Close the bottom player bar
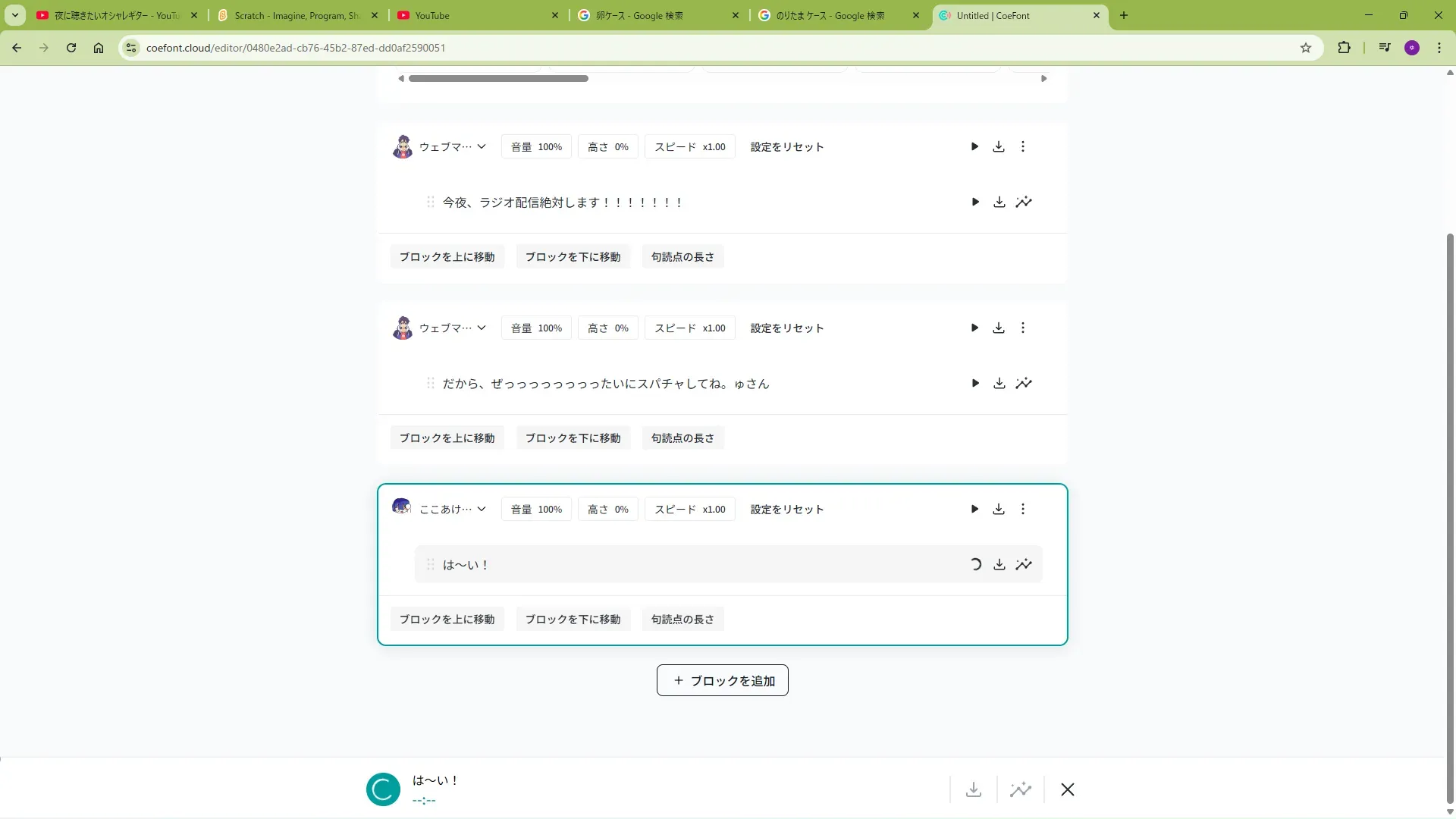The width and height of the screenshot is (1456, 819). (1068, 789)
